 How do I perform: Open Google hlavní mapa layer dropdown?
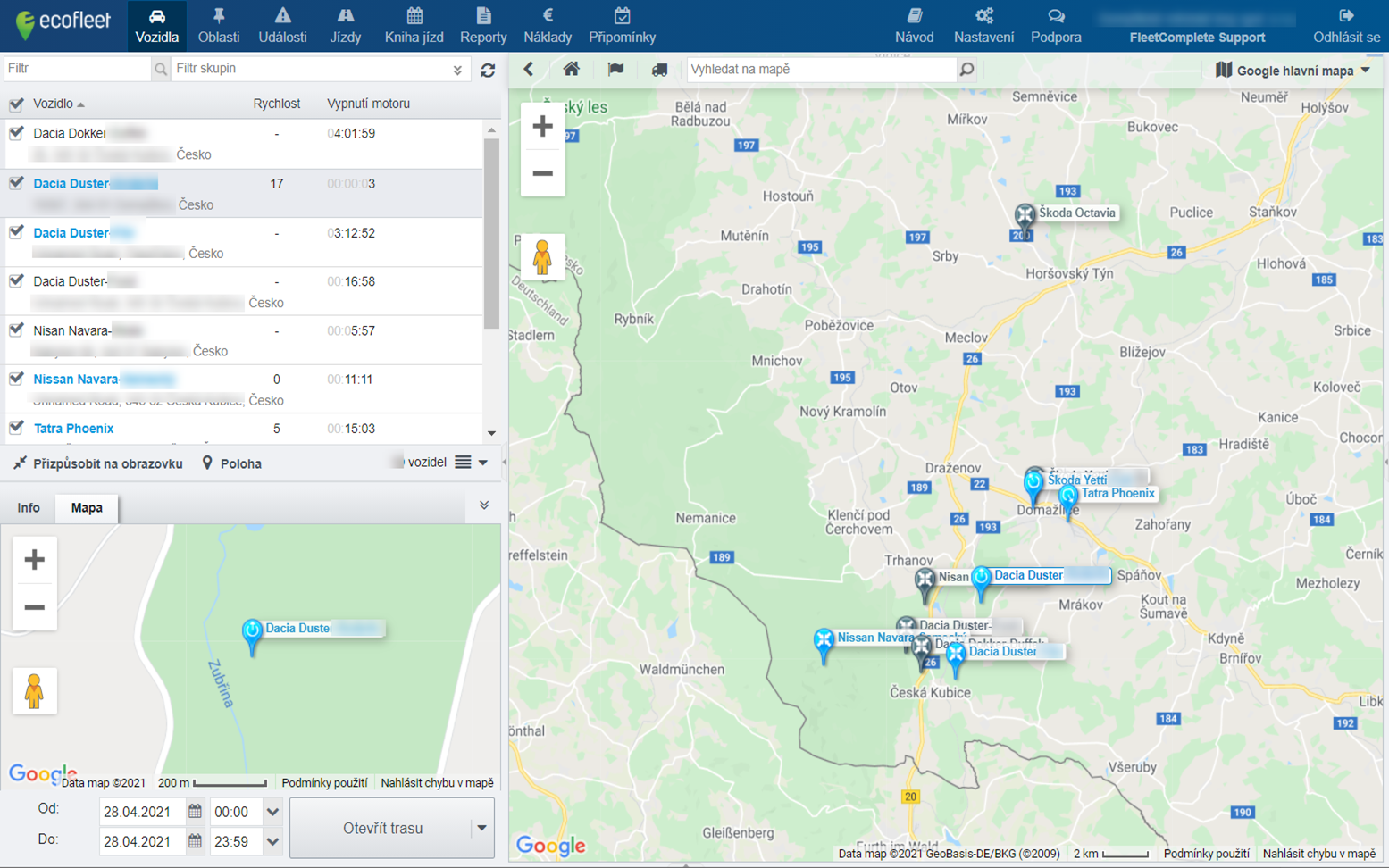(x=1293, y=71)
